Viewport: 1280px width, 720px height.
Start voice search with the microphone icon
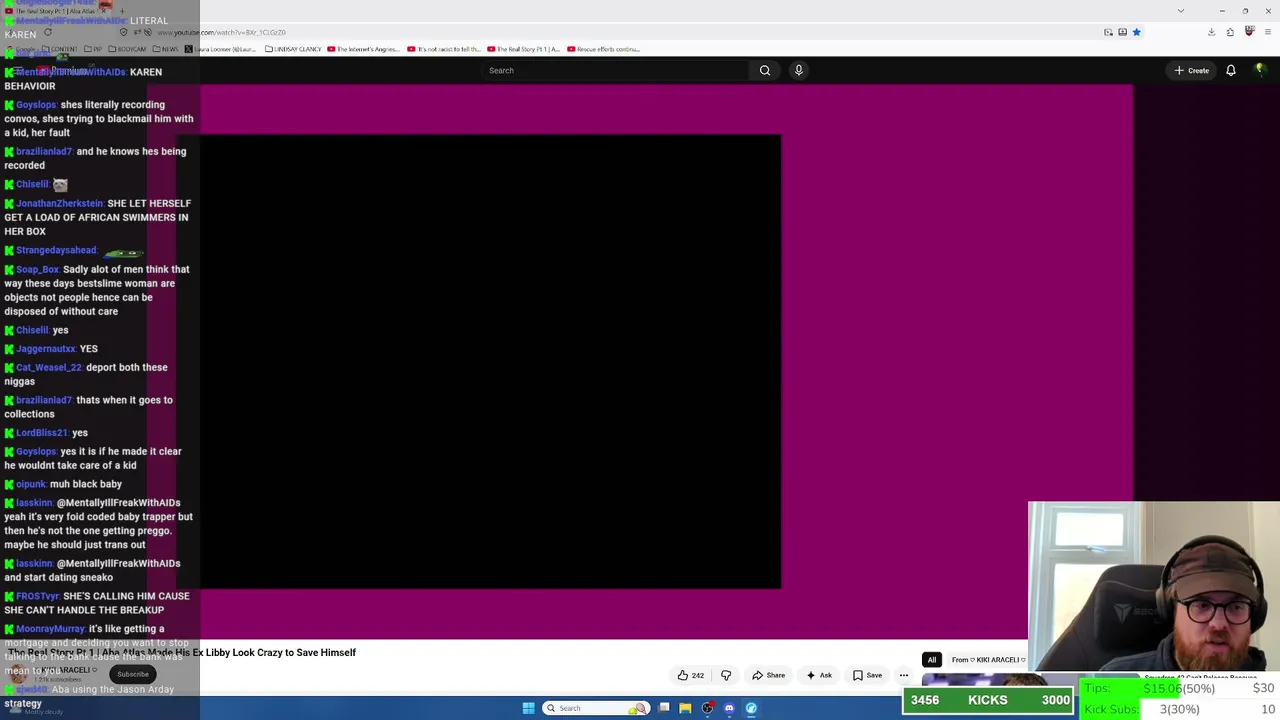pyautogui.click(x=798, y=70)
